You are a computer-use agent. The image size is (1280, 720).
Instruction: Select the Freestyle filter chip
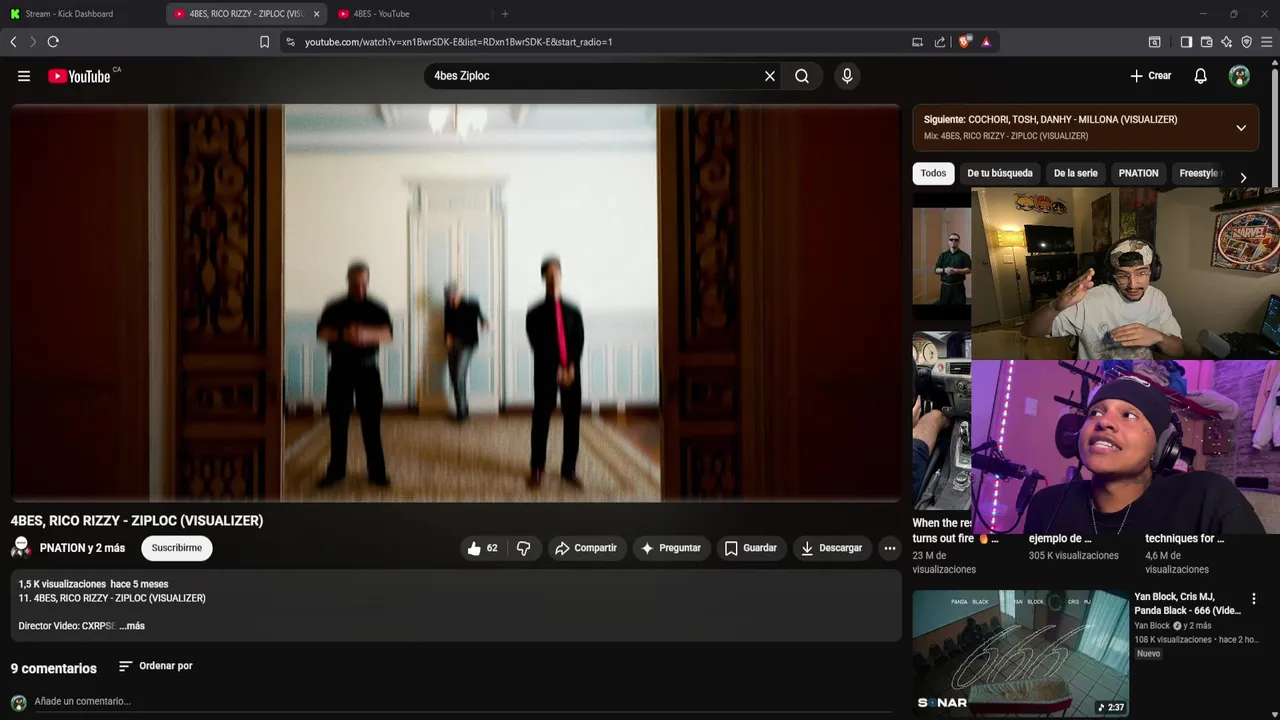(x=1198, y=173)
